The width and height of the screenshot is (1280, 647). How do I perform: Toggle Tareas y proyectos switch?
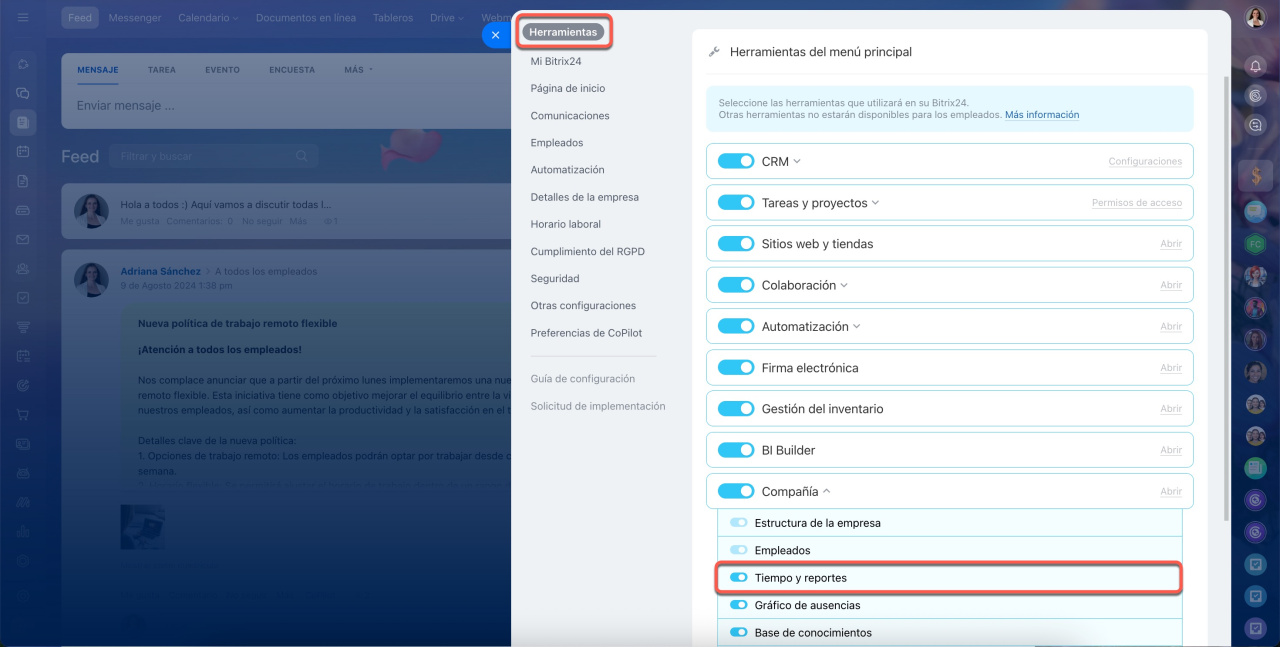736,202
